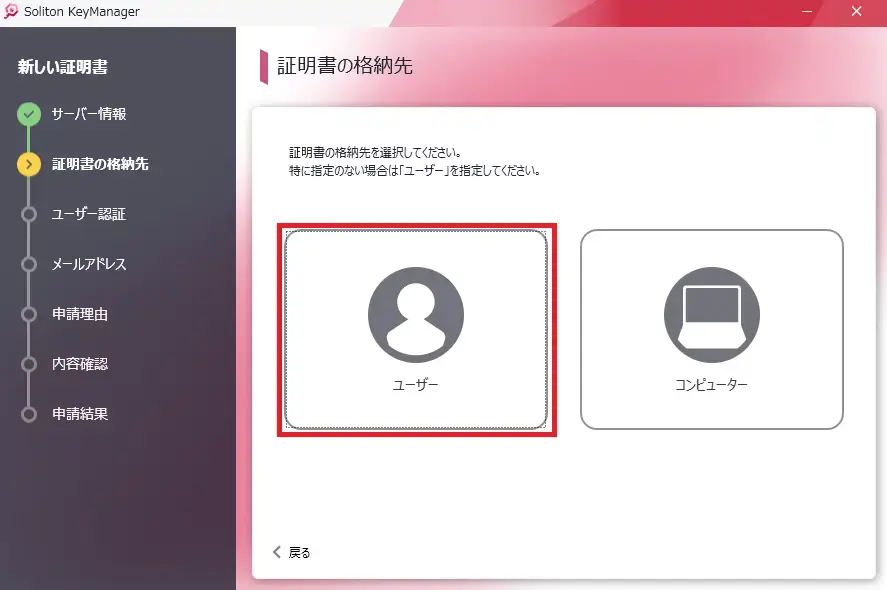Open the ユーザー認証 step label
This screenshot has height=590, width=887.
(x=89, y=214)
